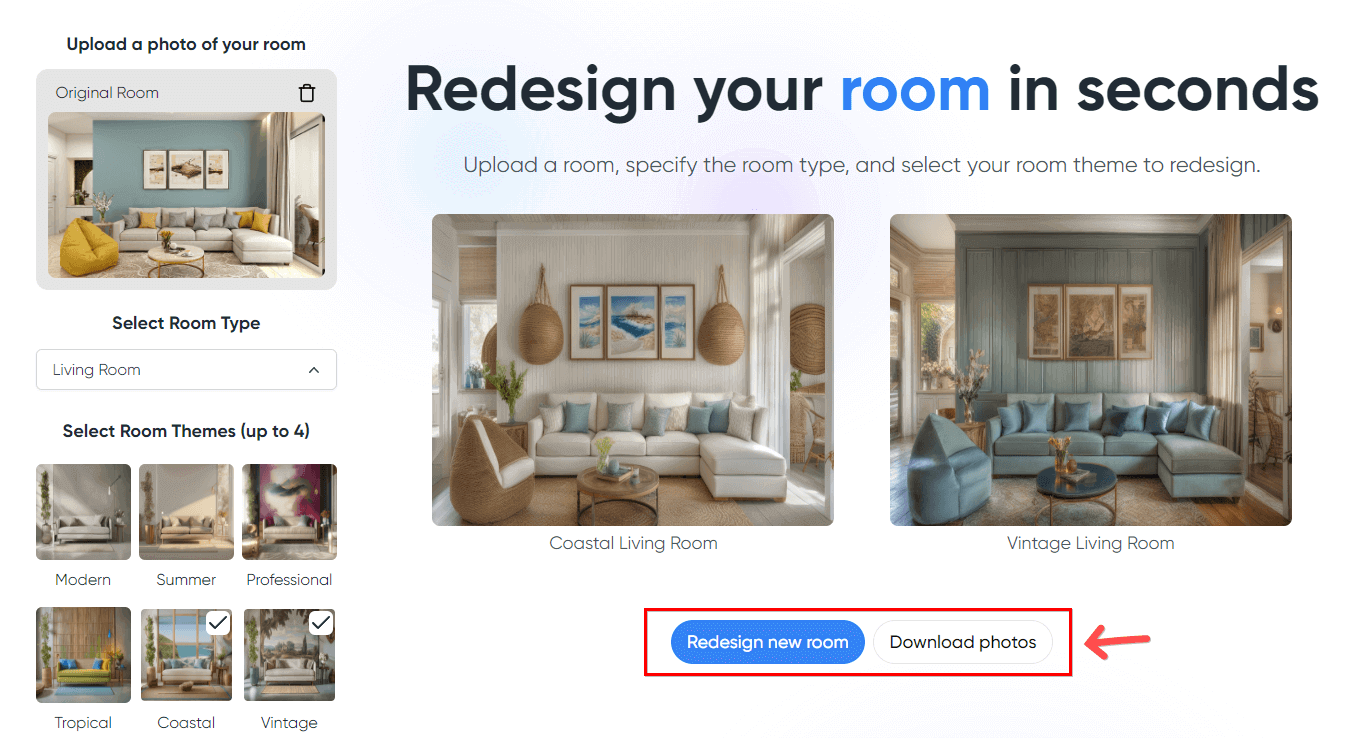The image size is (1355, 738).
Task: Click the Original Room label
Action: (x=107, y=93)
